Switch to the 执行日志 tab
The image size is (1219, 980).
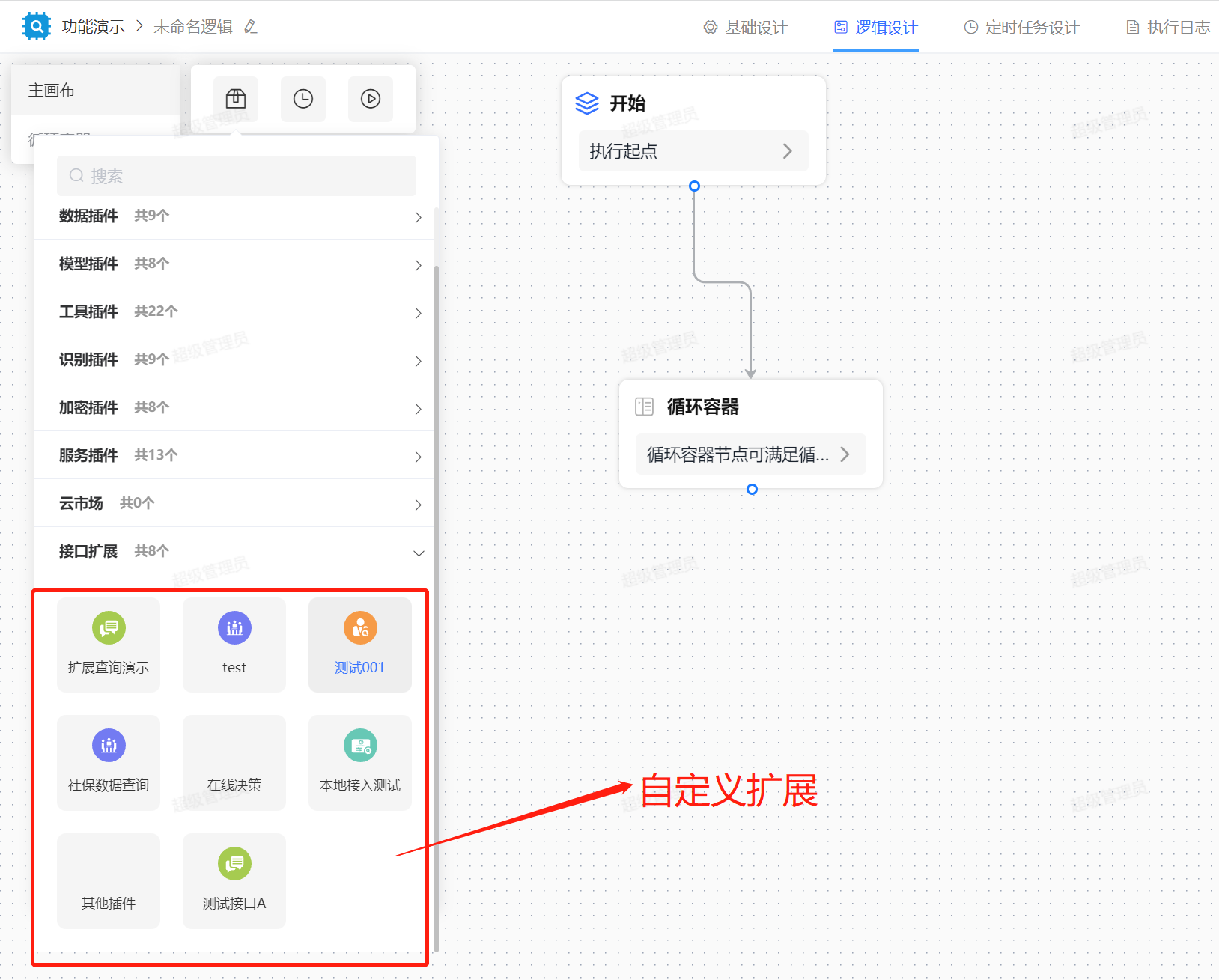pos(1168,27)
